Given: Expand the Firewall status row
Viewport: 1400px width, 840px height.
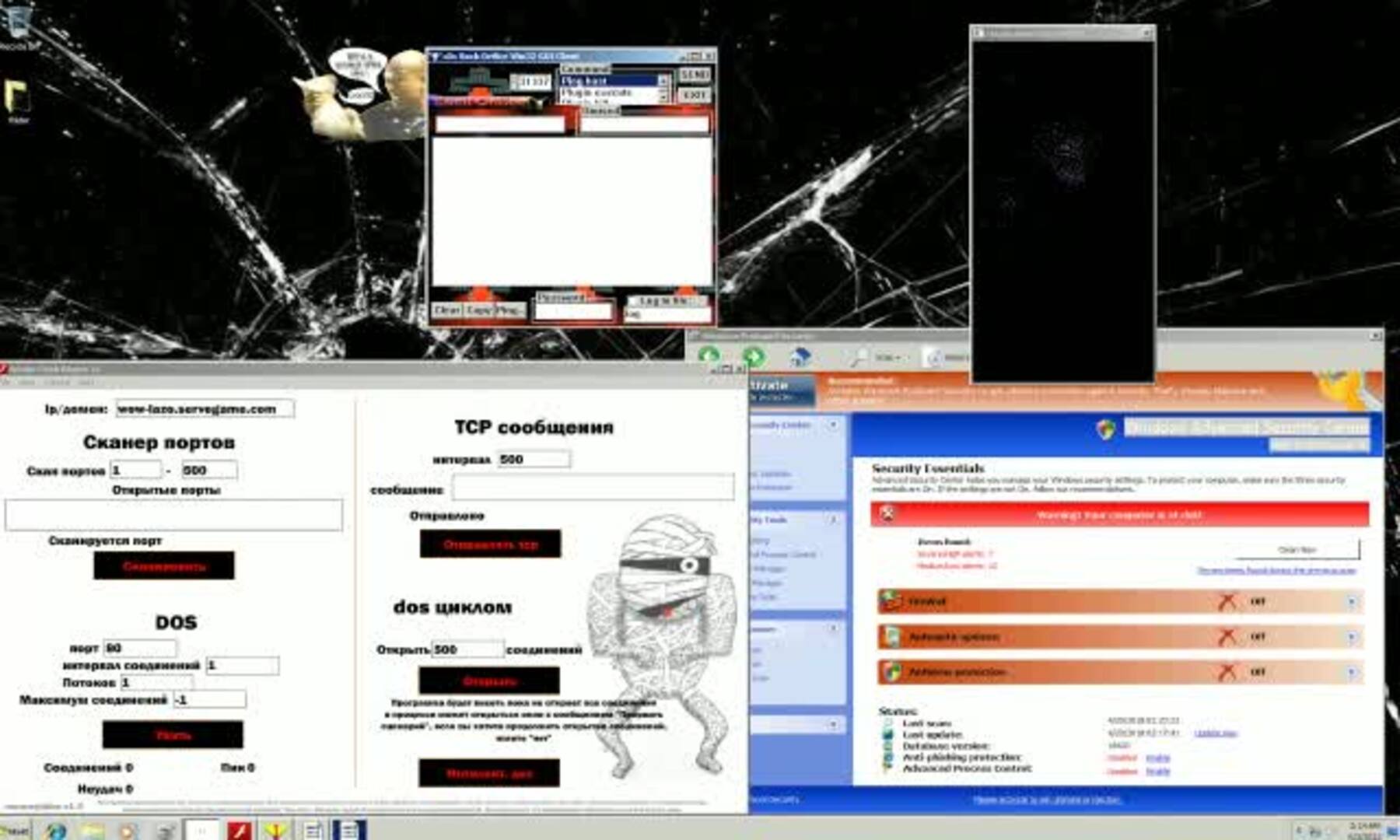Looking at the screenshot, I should [x=1351, y=601].
